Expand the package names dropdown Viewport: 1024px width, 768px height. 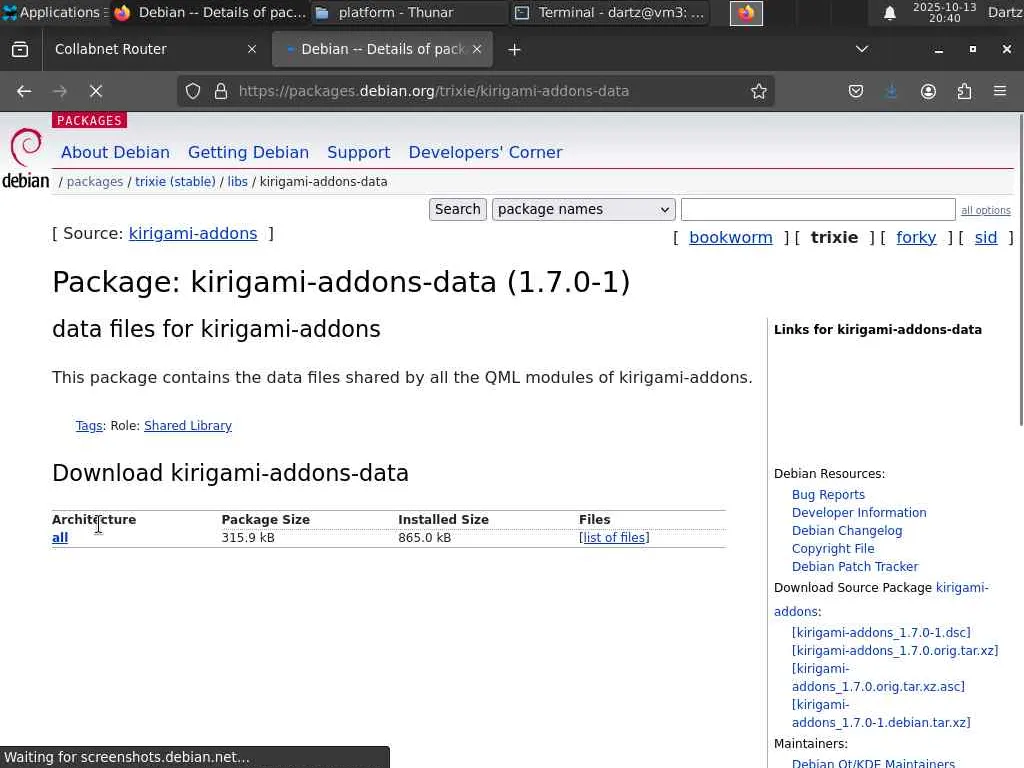click(x=583, y=209)
